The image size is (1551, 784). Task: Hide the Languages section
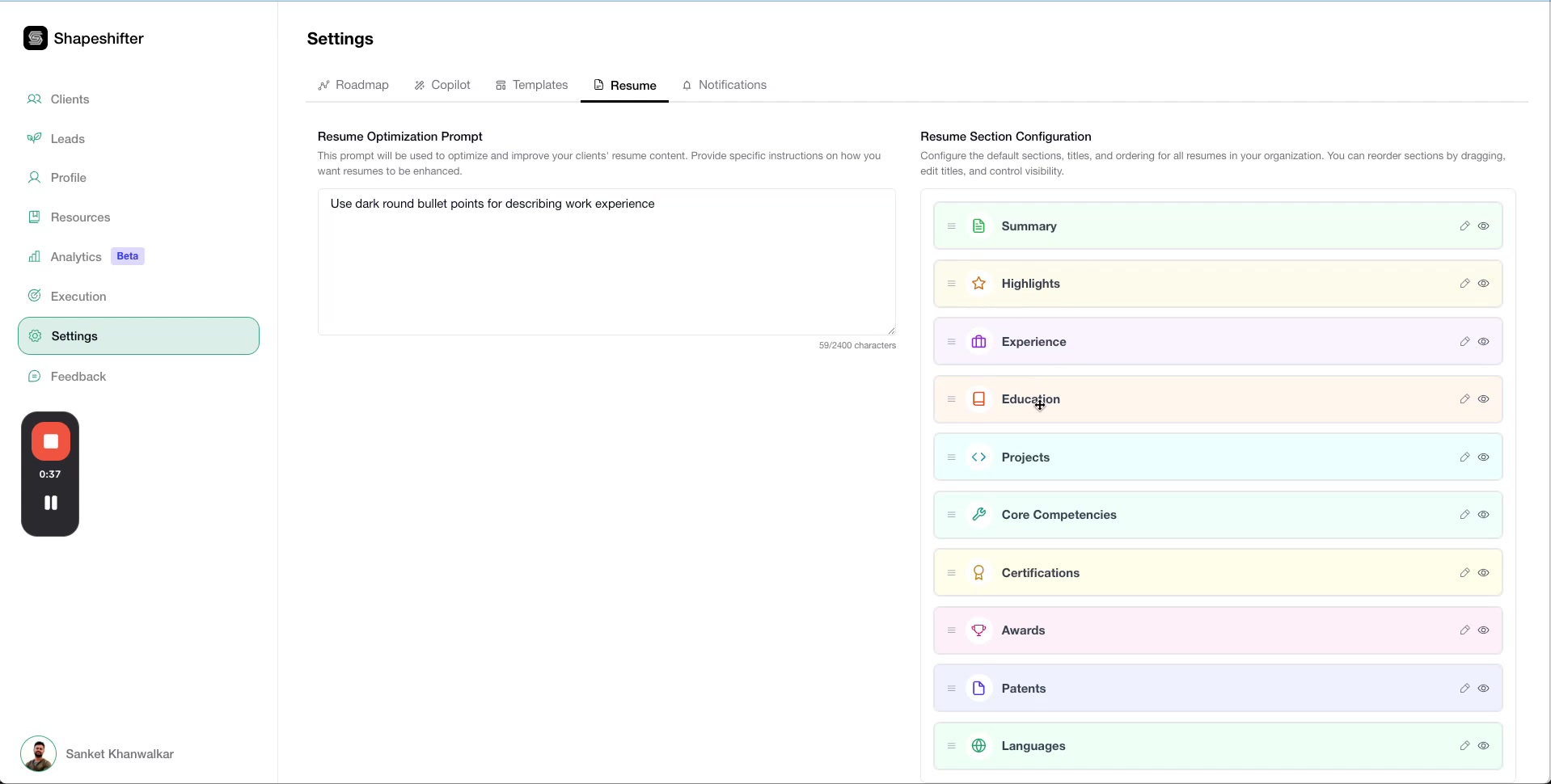tap(1484, 745)
